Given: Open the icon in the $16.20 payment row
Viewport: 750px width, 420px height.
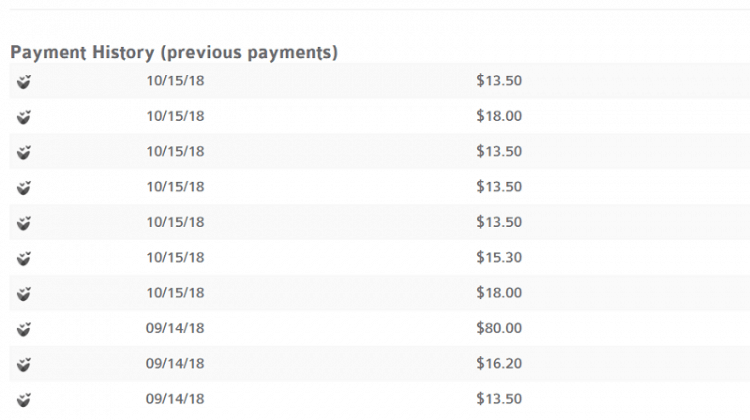Looking at the screenshot, I should pos(24,365).
